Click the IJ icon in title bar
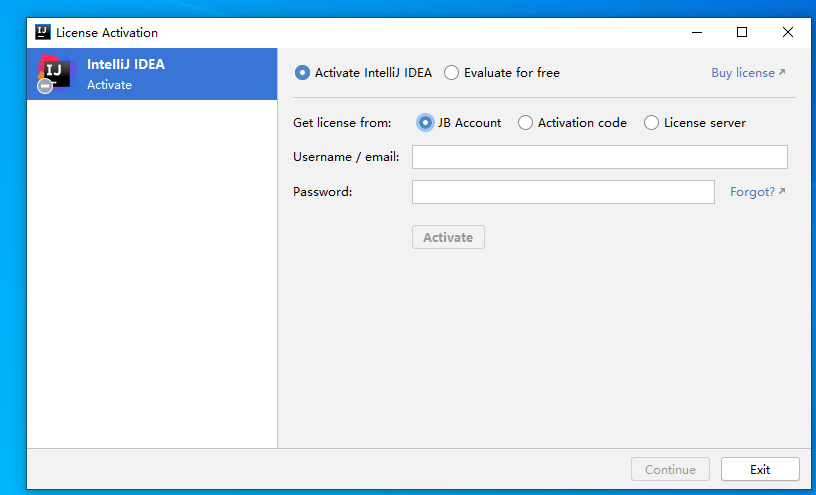This screenshot has width=816, height=495. (43, 32)
